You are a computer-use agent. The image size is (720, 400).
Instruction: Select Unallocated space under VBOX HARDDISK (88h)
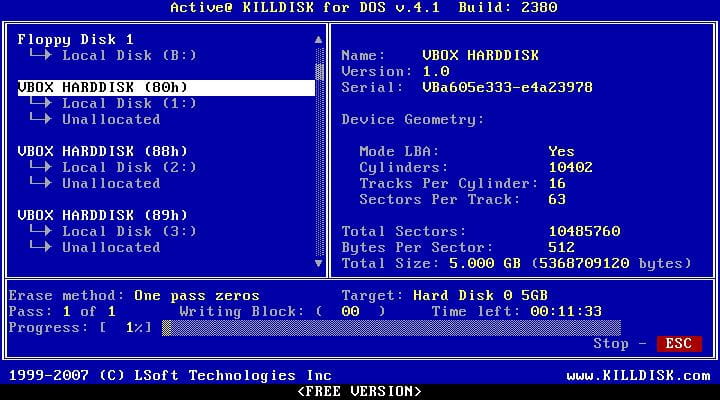(110, 183)
